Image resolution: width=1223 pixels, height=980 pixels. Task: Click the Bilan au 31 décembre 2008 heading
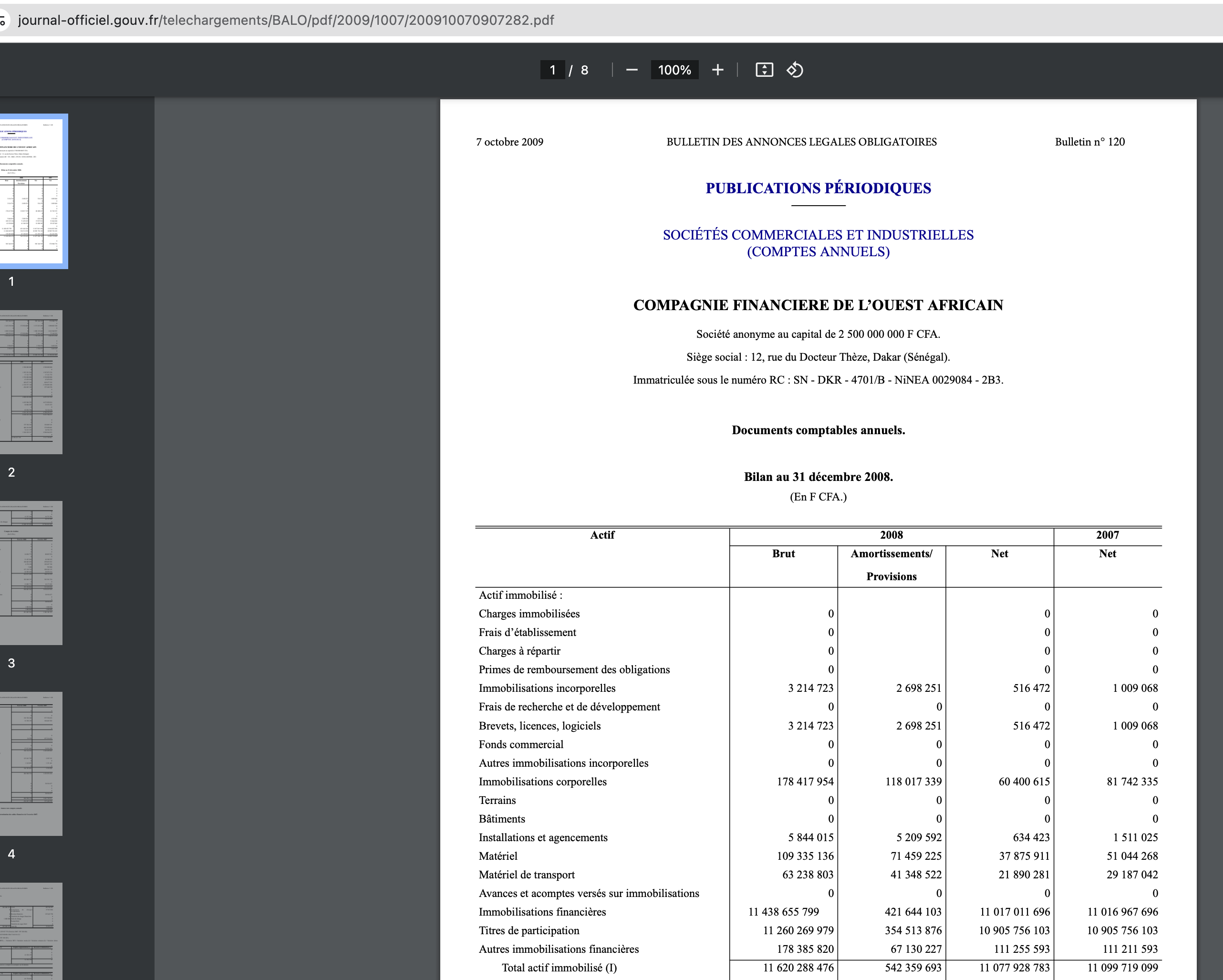(818, 477)
